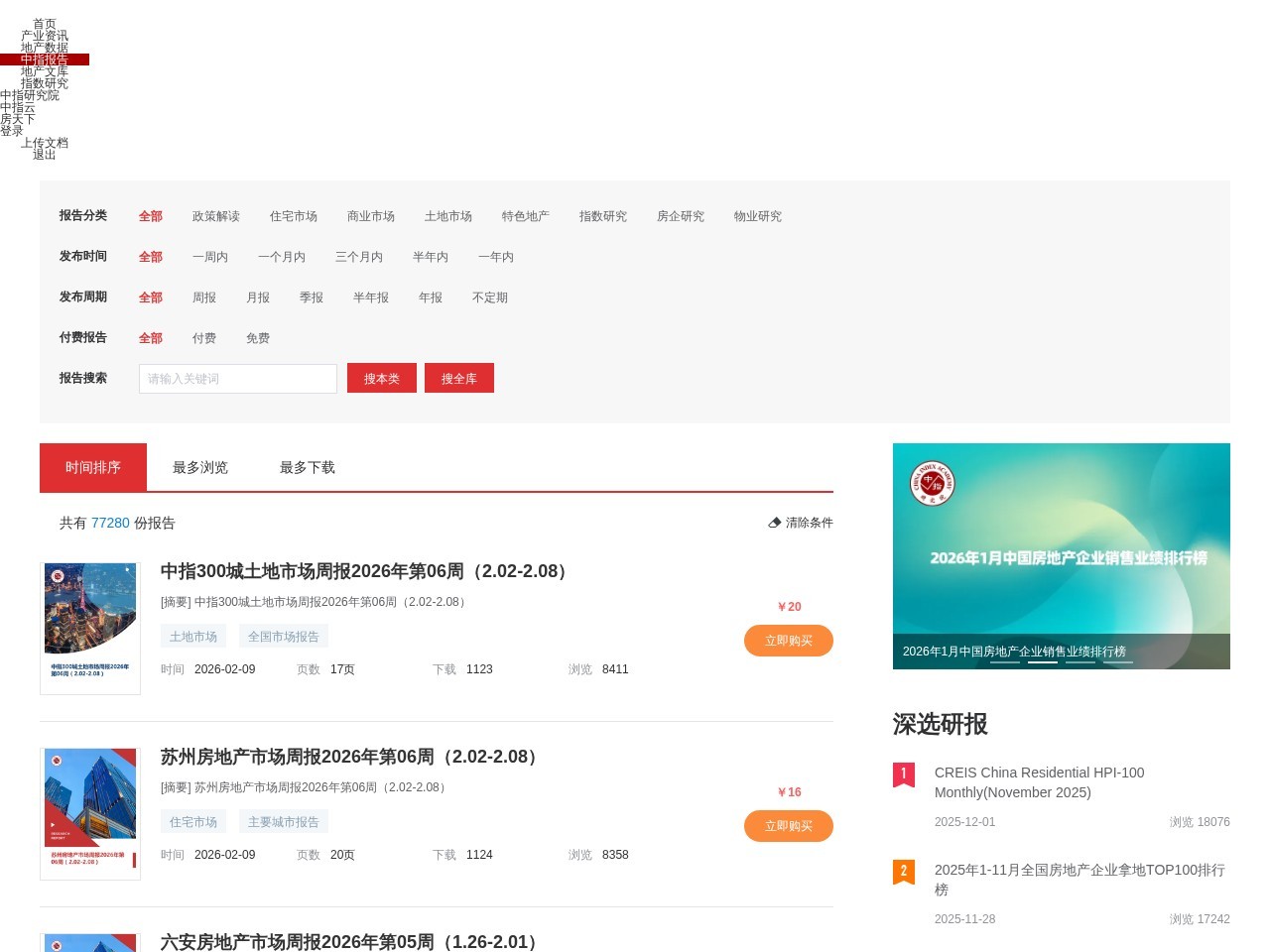
Task: Click the 中指 logo on the banner
Action: click(933, 483)
